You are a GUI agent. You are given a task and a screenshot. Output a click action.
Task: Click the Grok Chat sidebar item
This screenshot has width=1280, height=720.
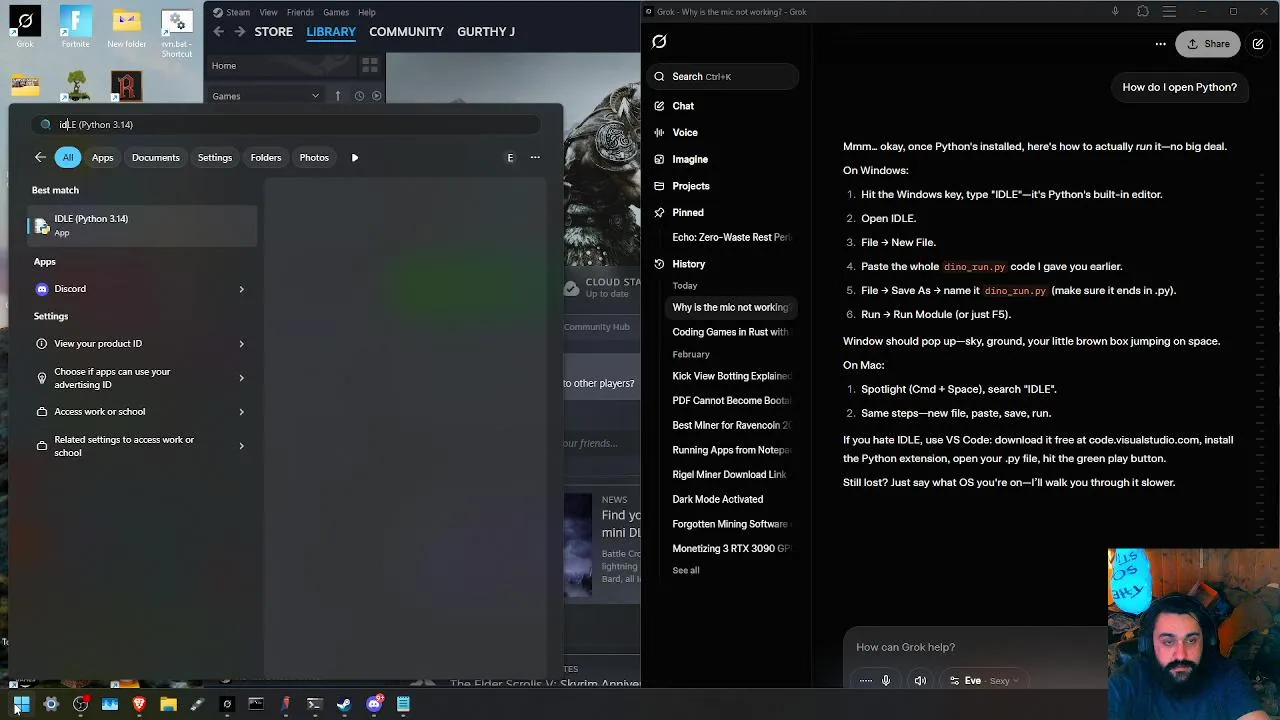(x=683, y=106)
